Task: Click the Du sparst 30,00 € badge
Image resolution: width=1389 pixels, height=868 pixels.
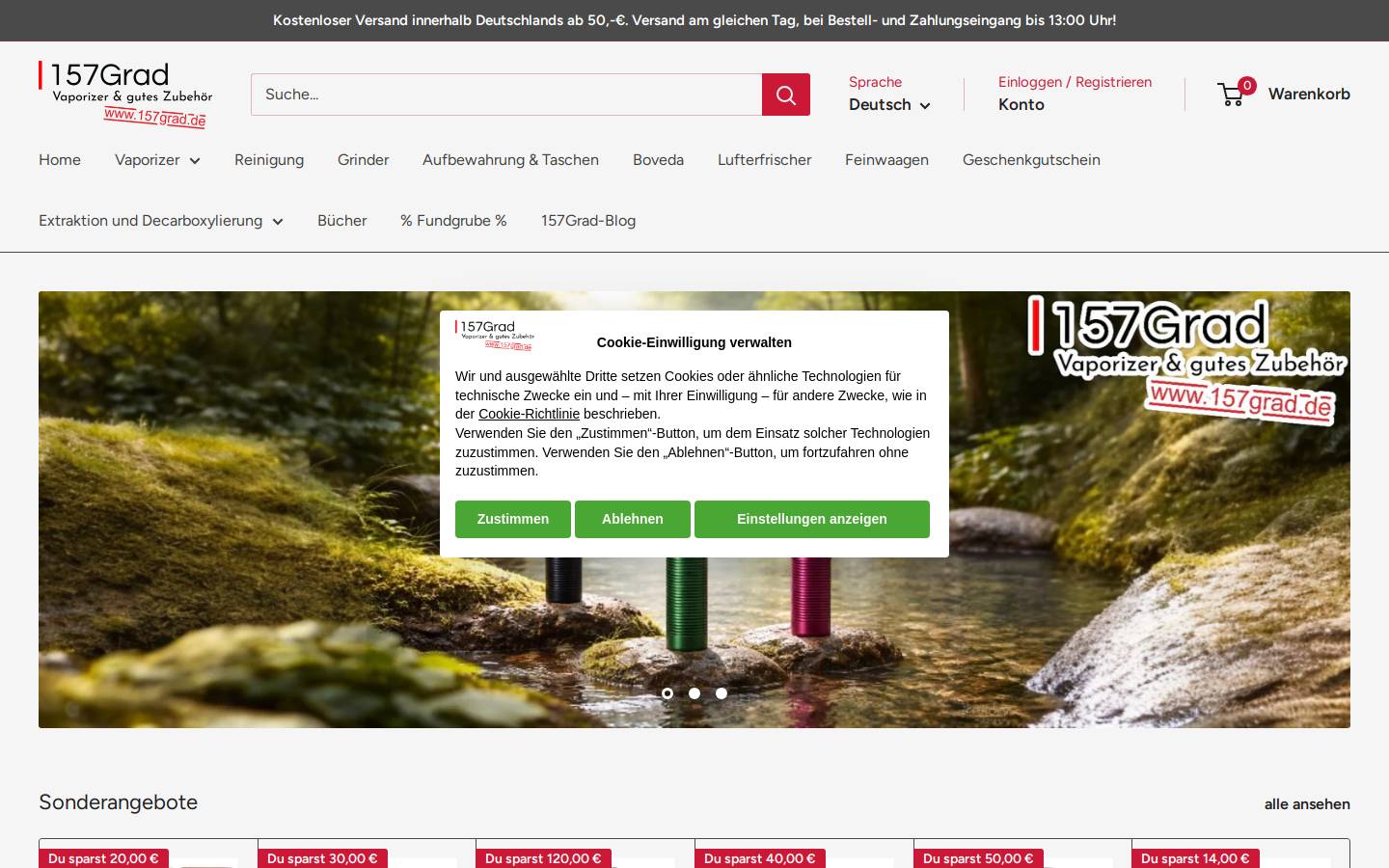Action: [x=322, y=858]
